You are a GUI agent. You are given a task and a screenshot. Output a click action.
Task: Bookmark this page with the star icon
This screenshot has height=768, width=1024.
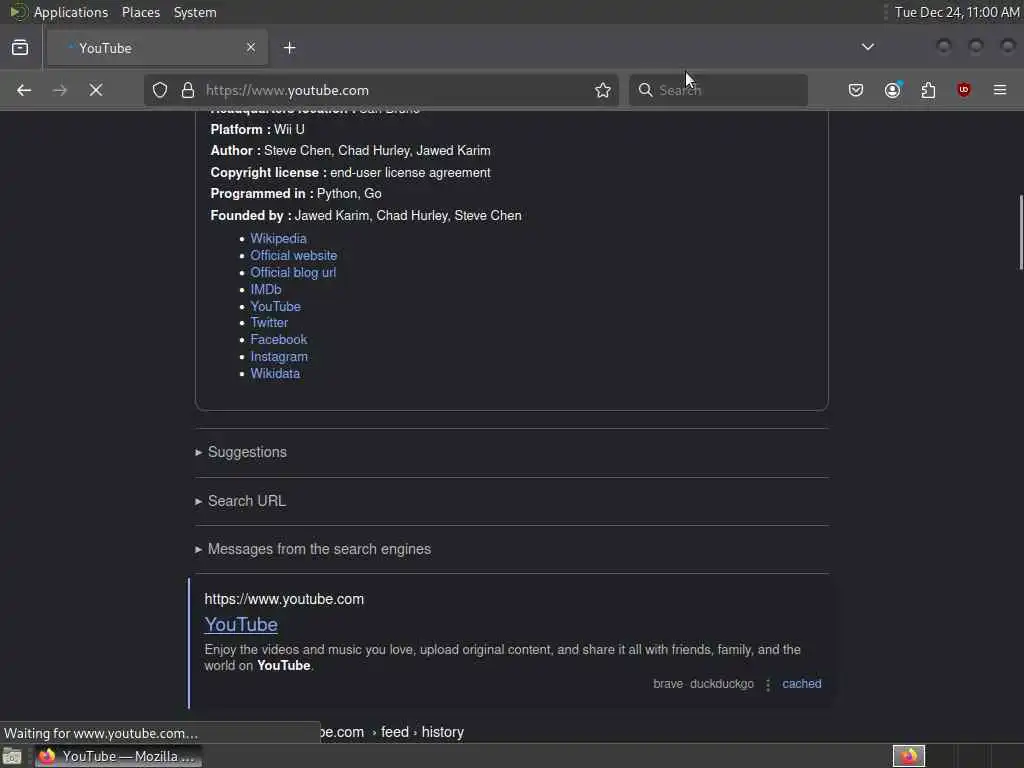pos(603,90)
